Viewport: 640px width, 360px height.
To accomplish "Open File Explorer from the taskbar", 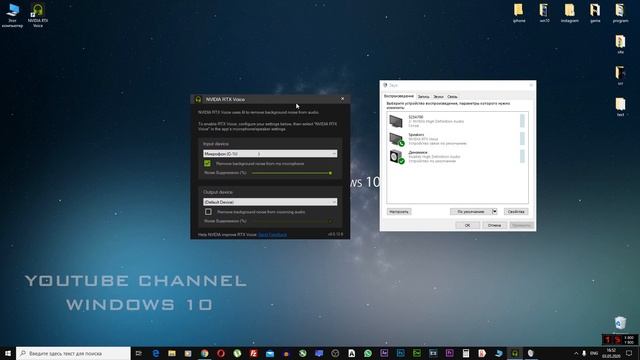I will coord(172,353).
